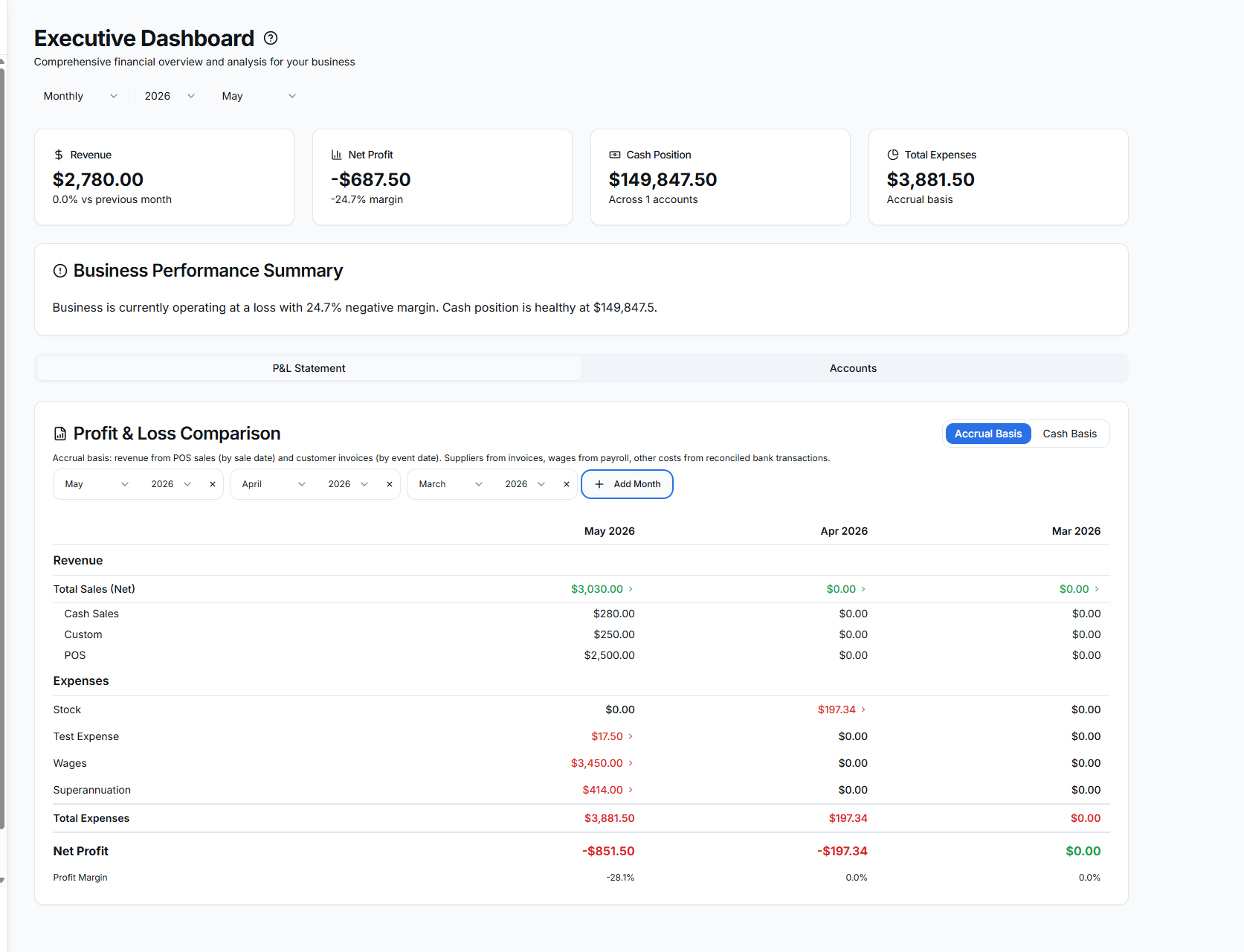Image resolution: width=1244 pixels, height=952 pixels.
Task: Open Test Expense details arrow
Action: [x=631, y=736]
